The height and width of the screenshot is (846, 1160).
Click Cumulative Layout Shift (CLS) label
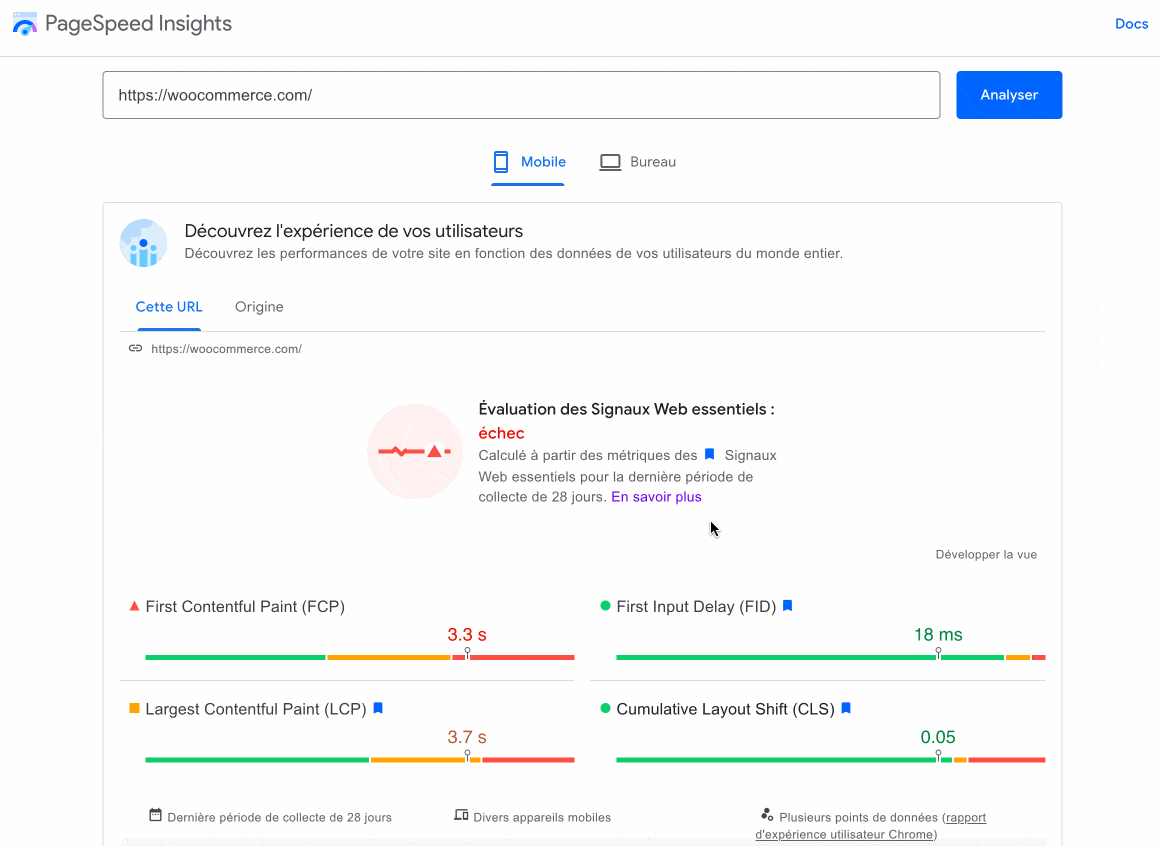coord(726,709)
